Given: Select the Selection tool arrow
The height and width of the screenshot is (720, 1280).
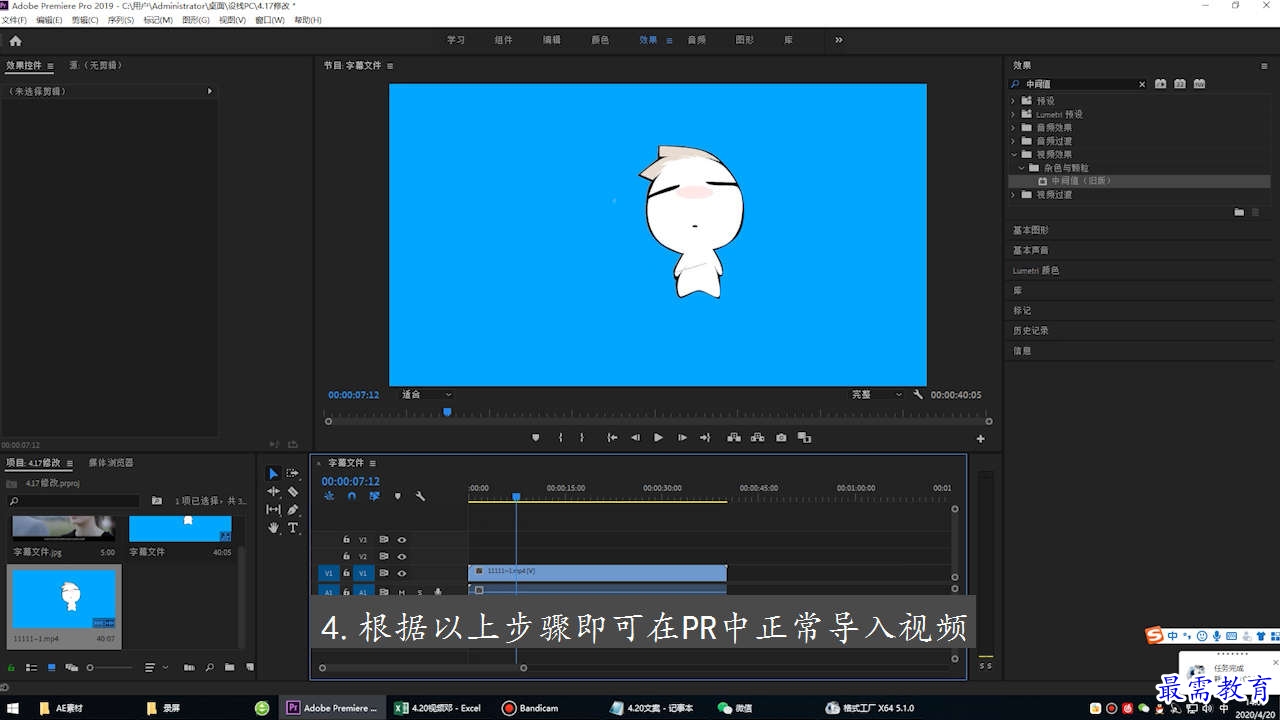Looking at the screenshot, I should (273, 473).
